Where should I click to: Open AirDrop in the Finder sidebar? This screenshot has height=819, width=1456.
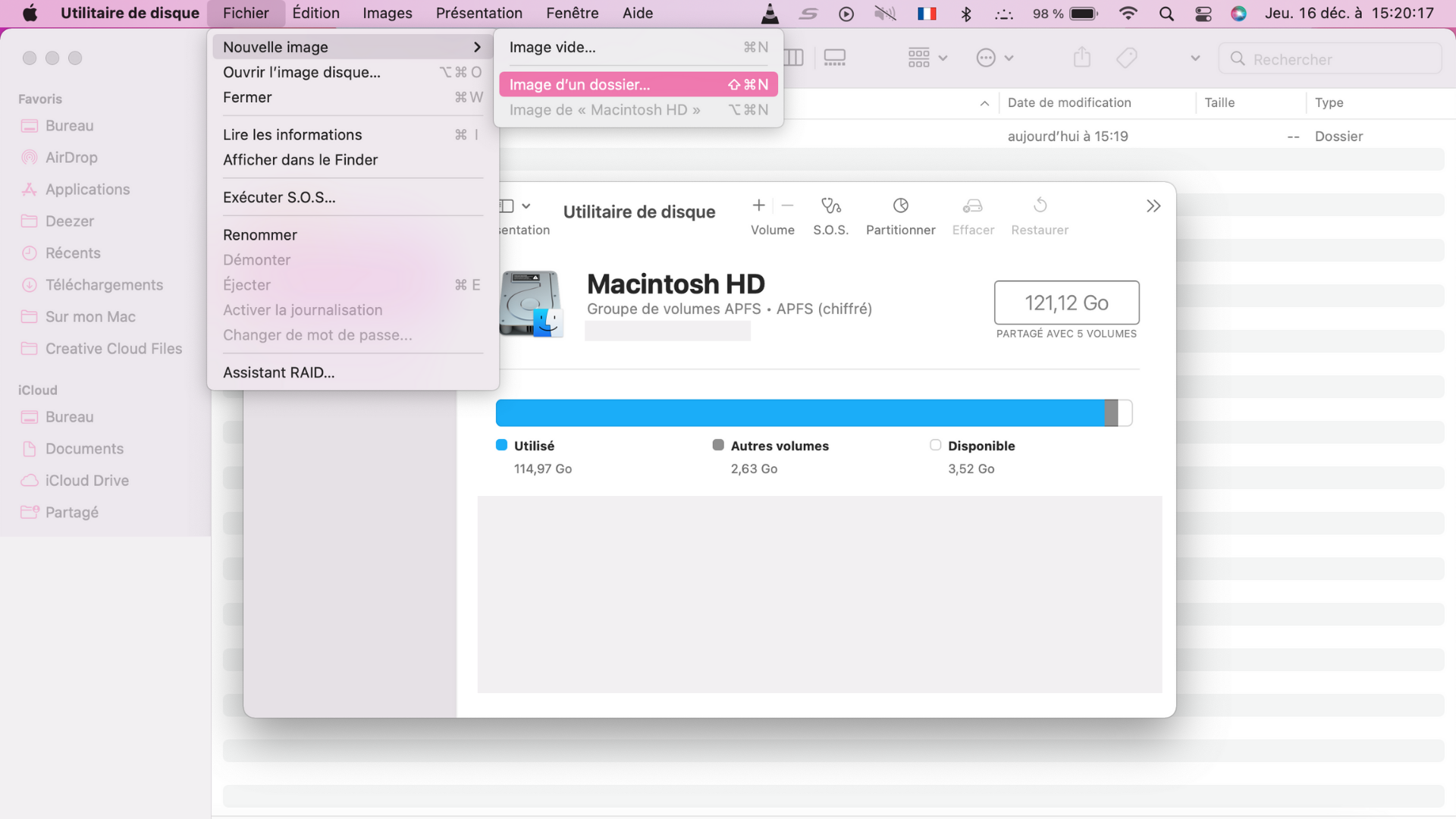click(x=71, y=158)
